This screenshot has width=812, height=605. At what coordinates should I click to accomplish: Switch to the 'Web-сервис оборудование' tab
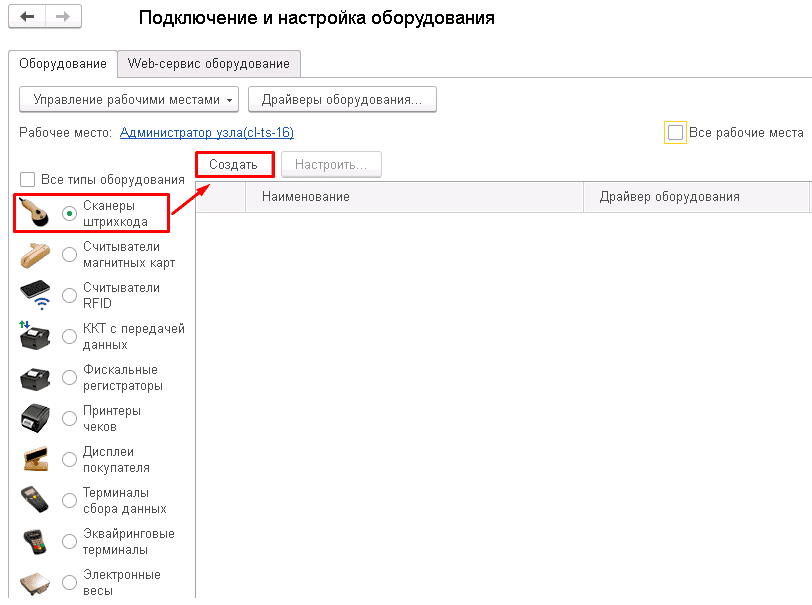pyautogui.click(x=208, y=63)
